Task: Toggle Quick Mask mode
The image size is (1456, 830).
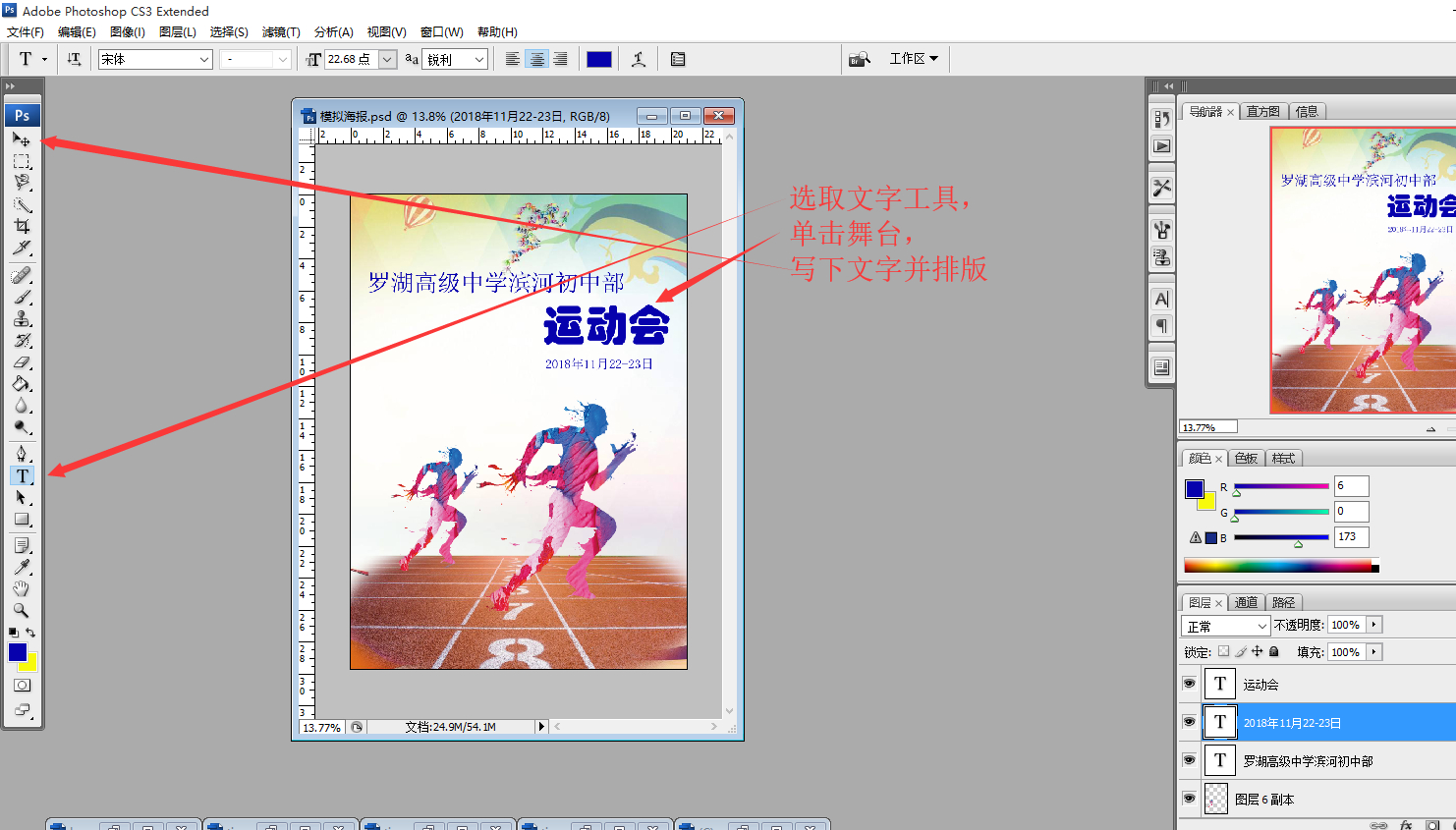Action: pyautogui.click(x=22, y=686)
